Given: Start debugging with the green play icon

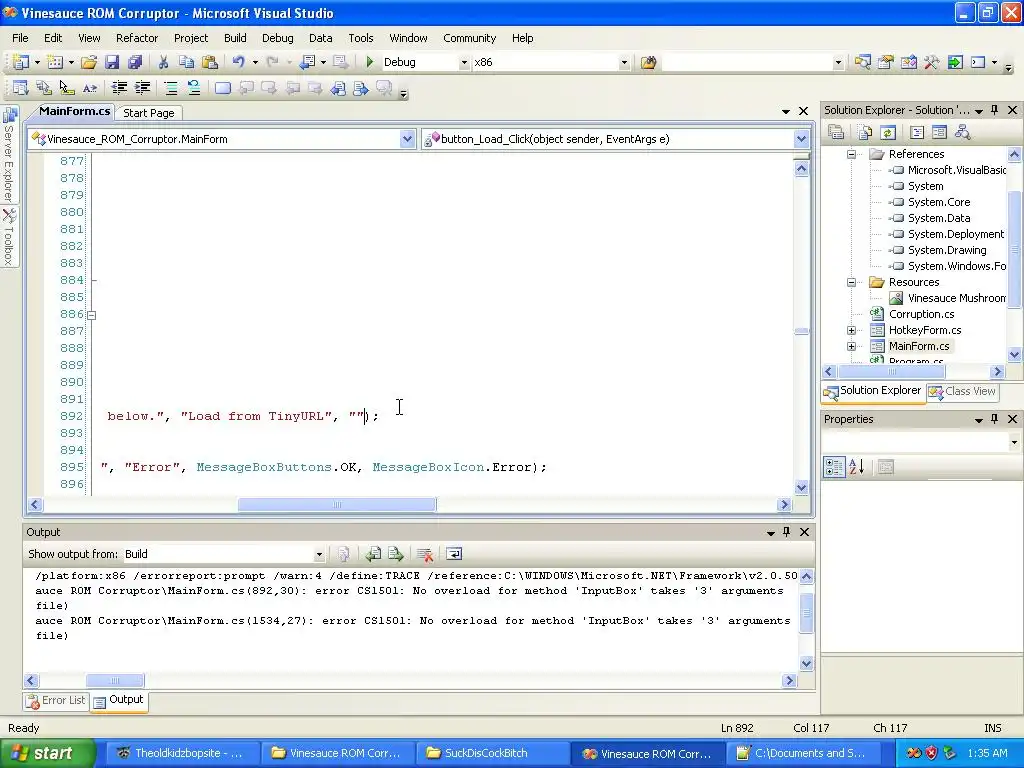Looking at the screenshot, I should pyautogui.click(x=370, y=62).
